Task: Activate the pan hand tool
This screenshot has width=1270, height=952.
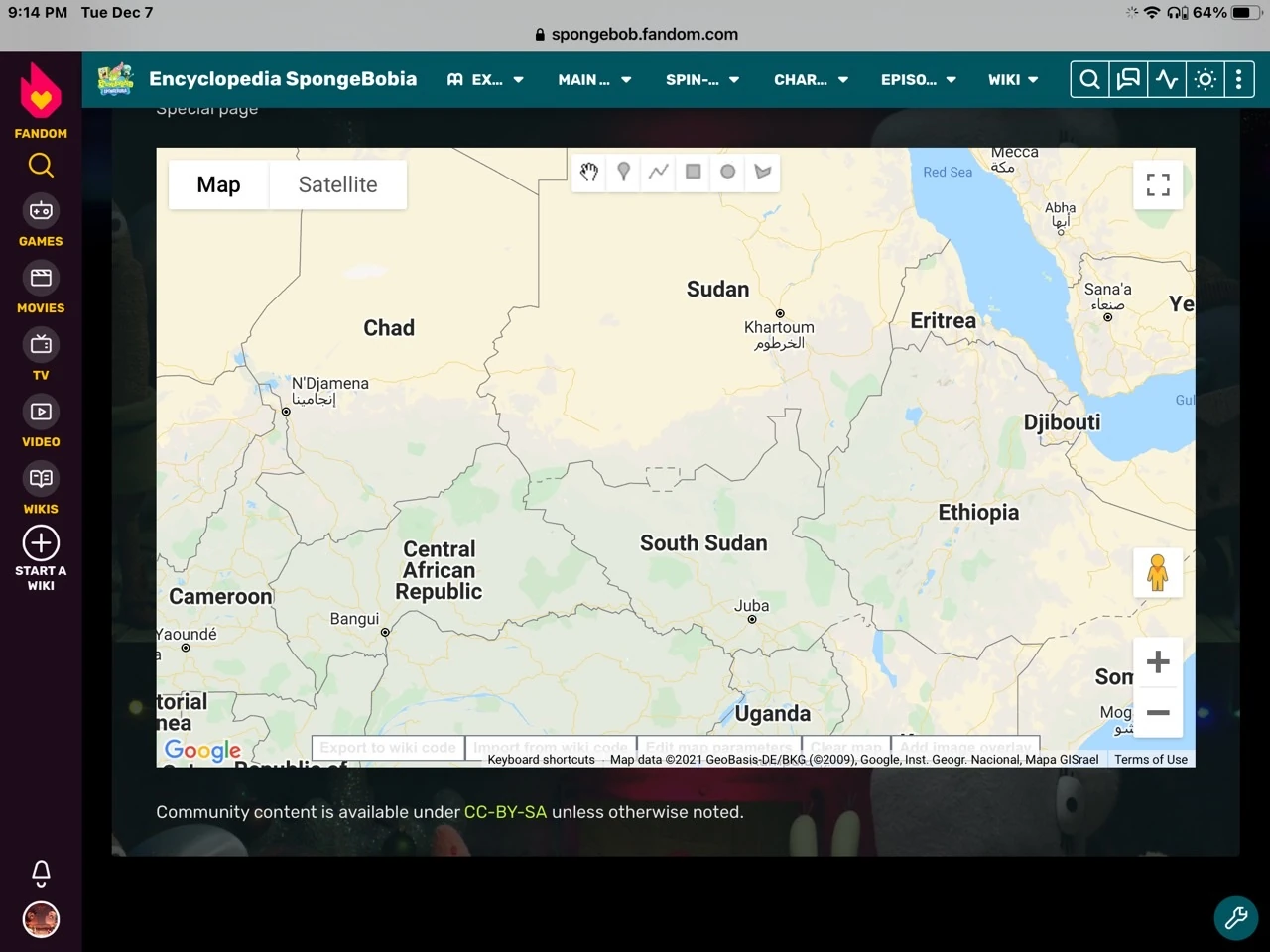Action: coord(588,172)
